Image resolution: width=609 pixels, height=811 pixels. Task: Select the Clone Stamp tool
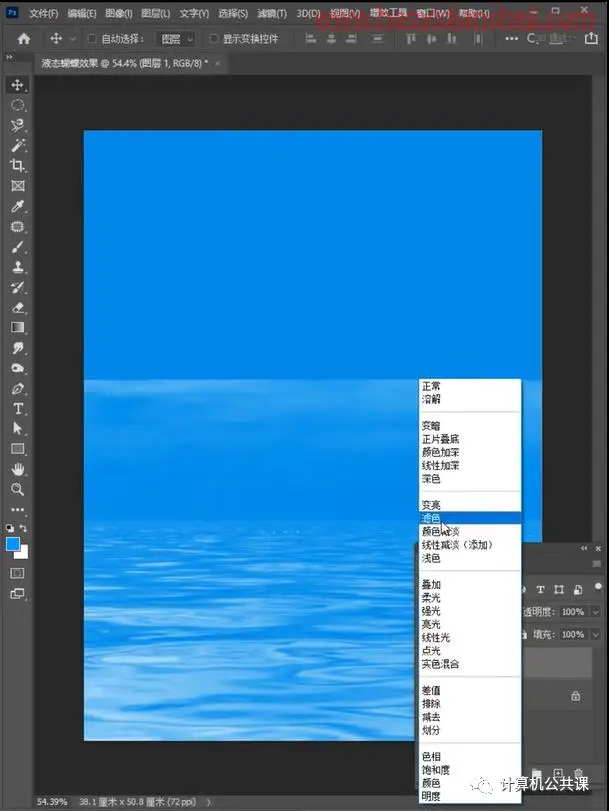tap(18, 267)
